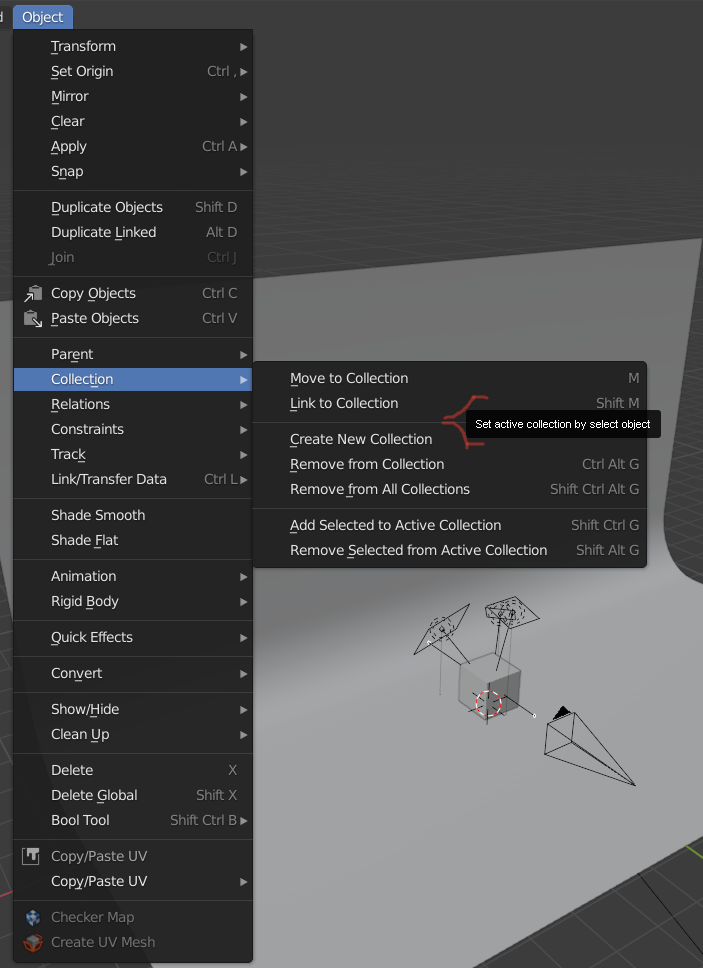Click the Checker Map icon
The image size is (703, 968).
(33, 917)
